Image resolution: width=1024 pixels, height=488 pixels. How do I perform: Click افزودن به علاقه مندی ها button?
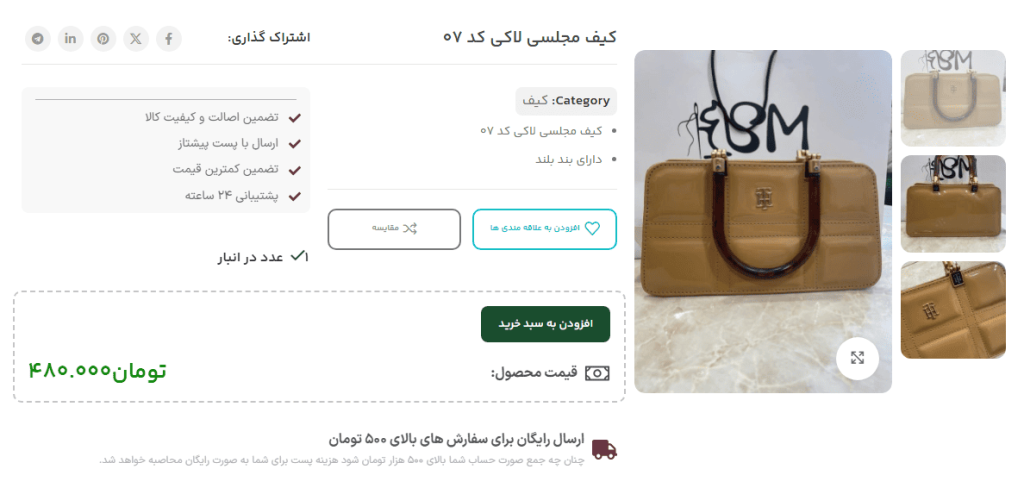pyautogui.click(x=544, y=229)
